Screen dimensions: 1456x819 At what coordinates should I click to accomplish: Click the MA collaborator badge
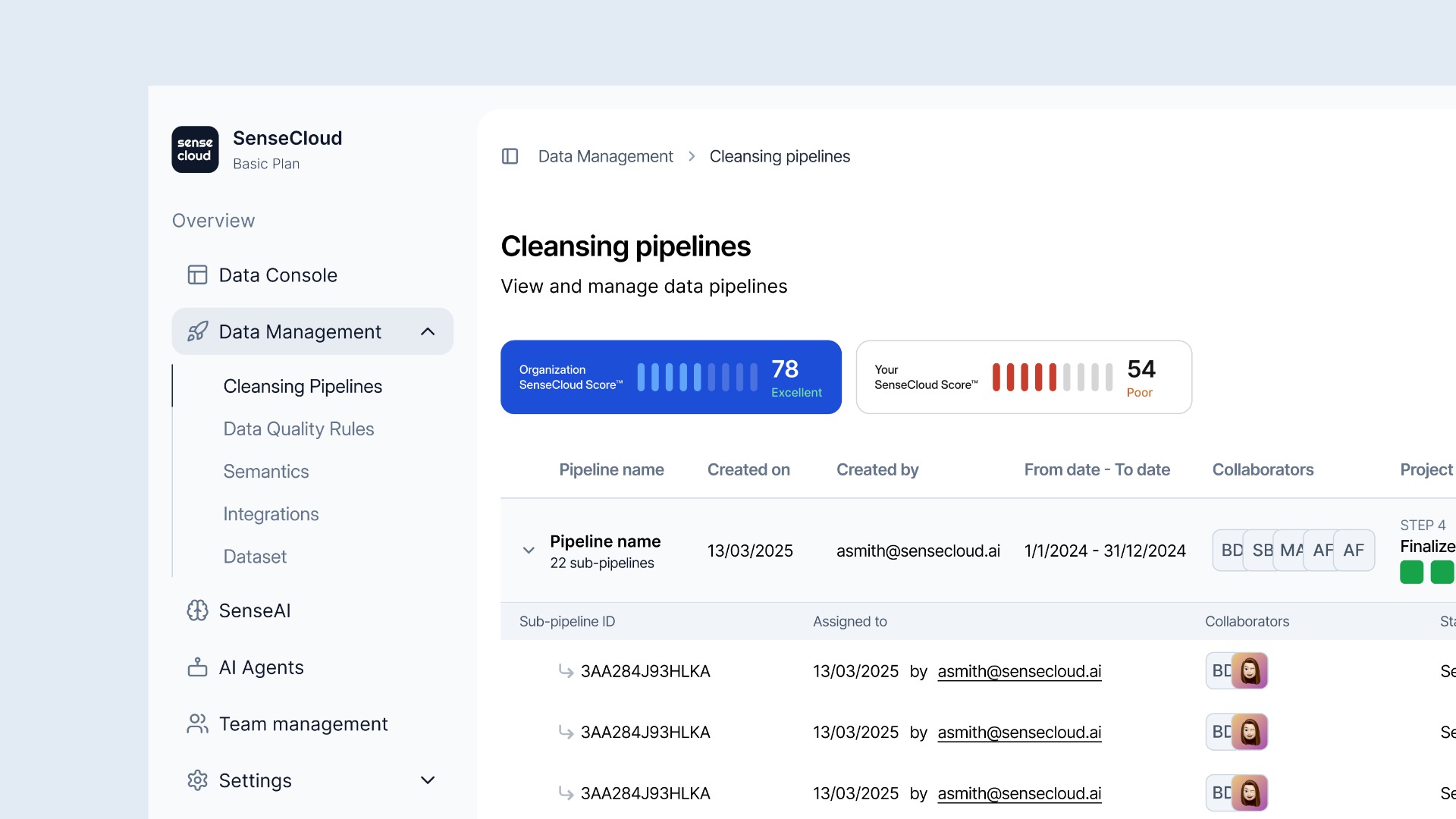coord(1290,551)
